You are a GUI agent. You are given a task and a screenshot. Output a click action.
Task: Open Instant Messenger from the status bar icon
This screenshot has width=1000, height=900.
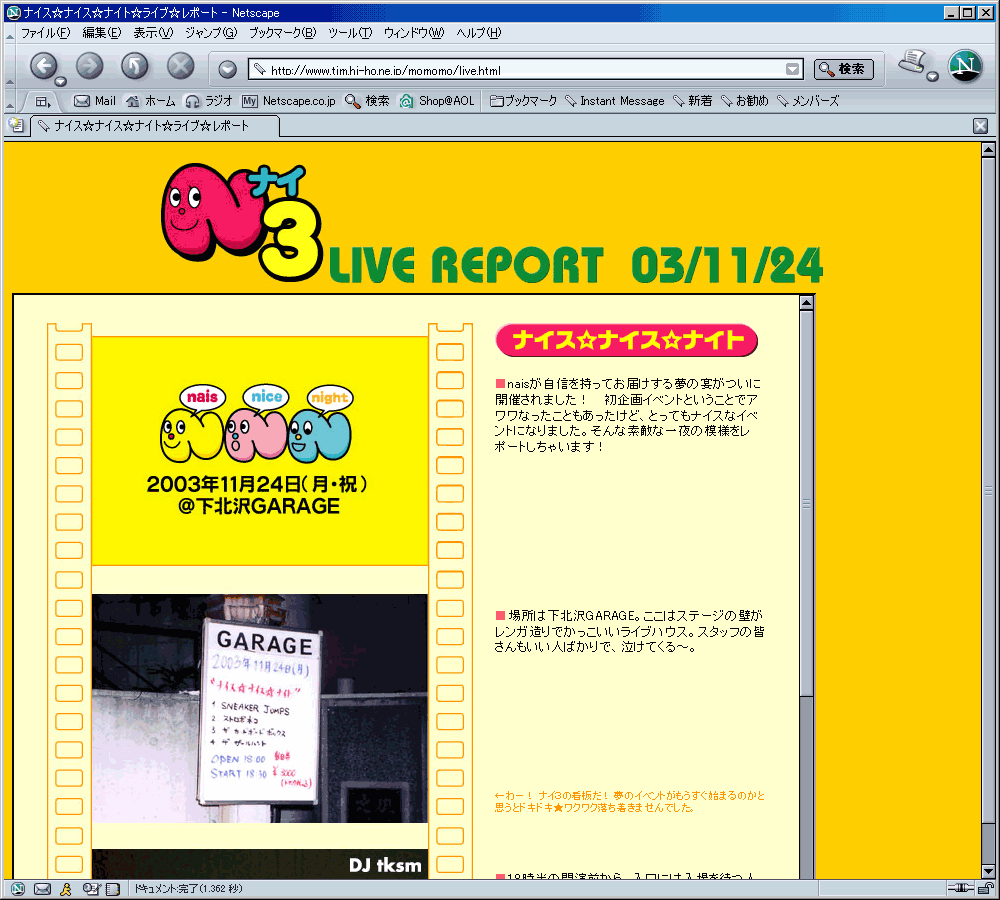tap(66, 889)
